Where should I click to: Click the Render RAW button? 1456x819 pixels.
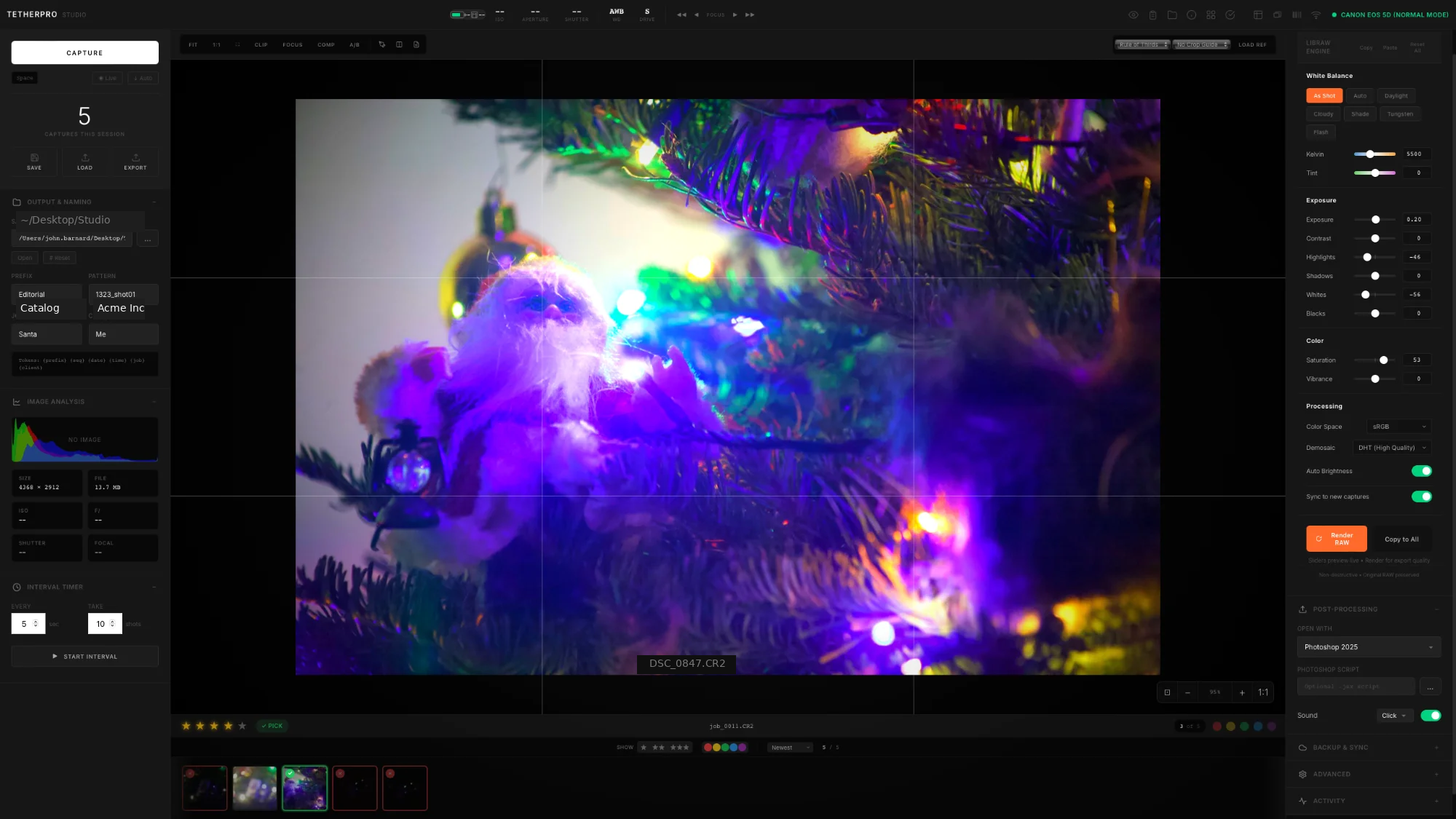coord(1336,539)
